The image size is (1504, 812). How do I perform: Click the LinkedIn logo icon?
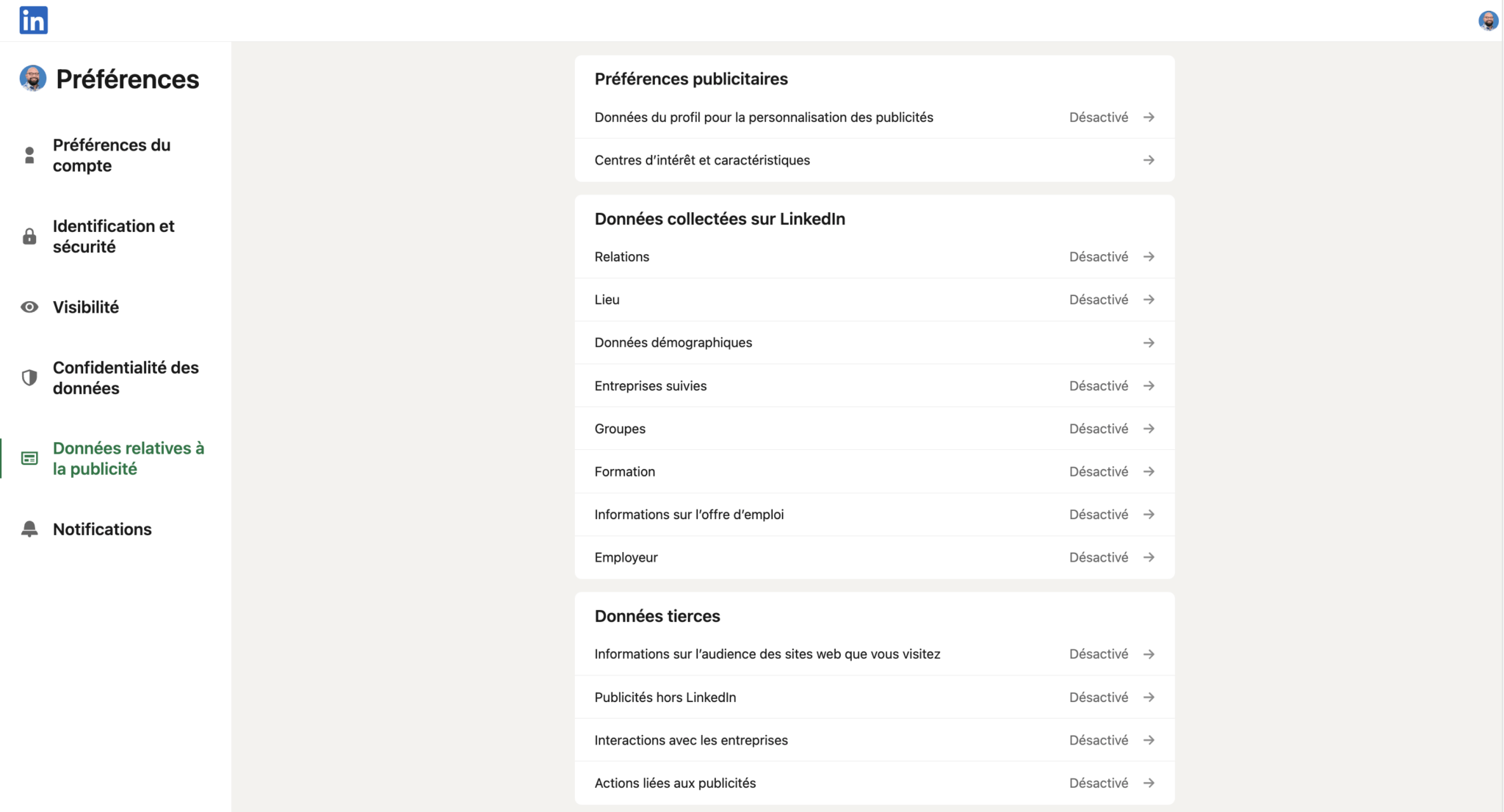pos(33,20)
